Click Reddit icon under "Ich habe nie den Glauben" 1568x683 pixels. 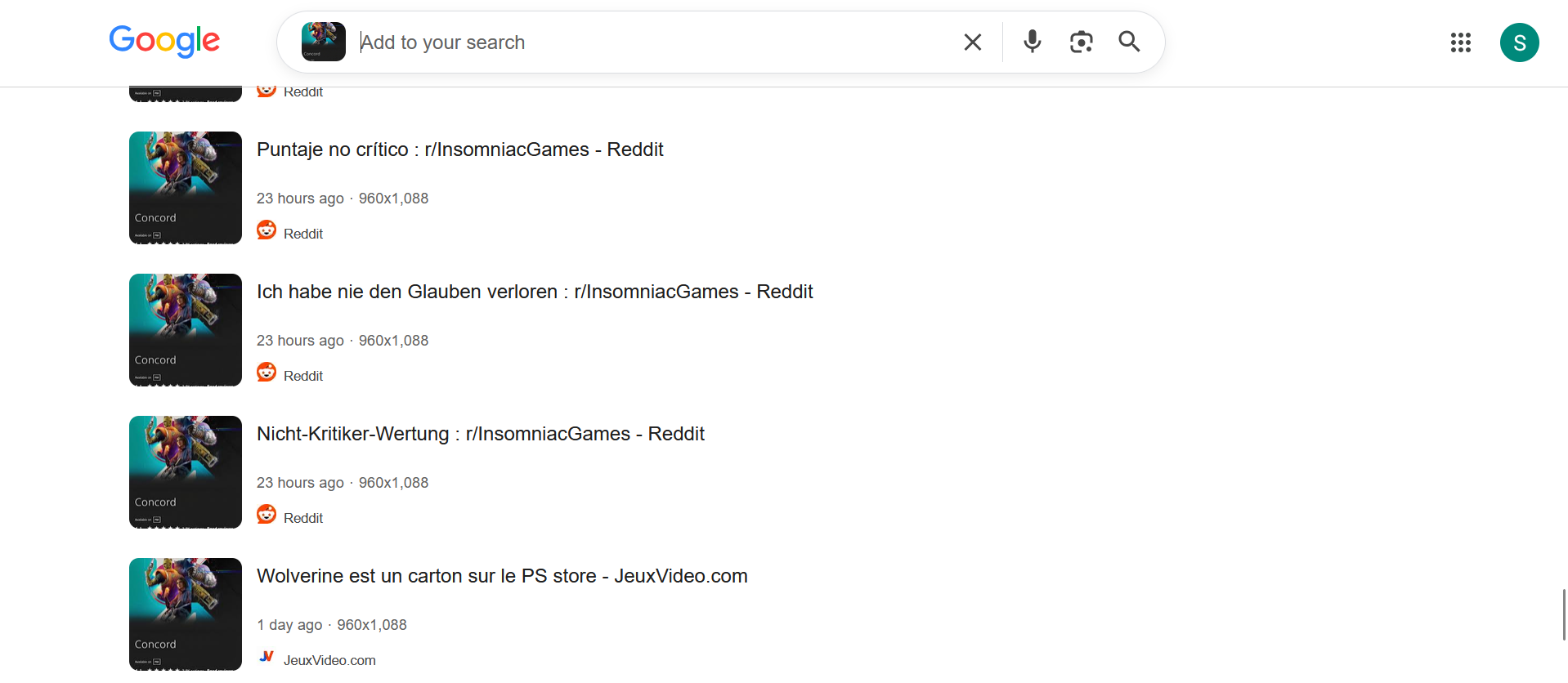pos(267,373)
